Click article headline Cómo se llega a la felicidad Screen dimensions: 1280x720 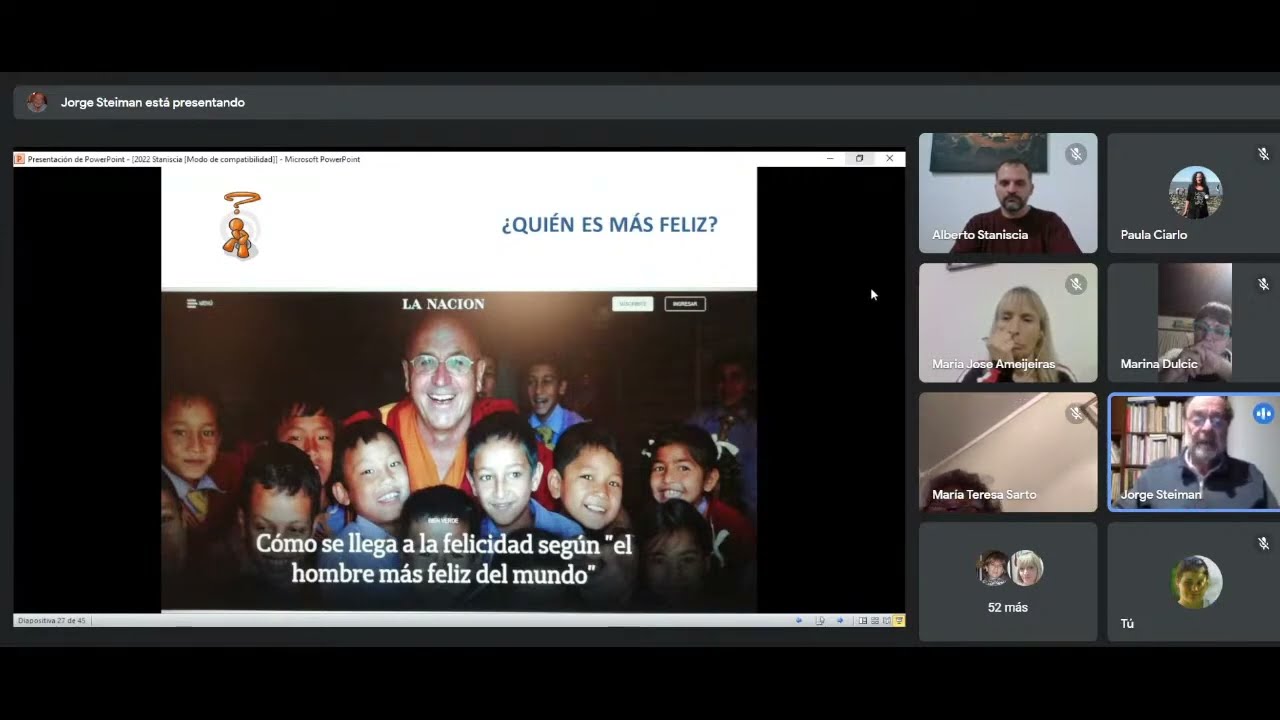(x=444, y=558)
